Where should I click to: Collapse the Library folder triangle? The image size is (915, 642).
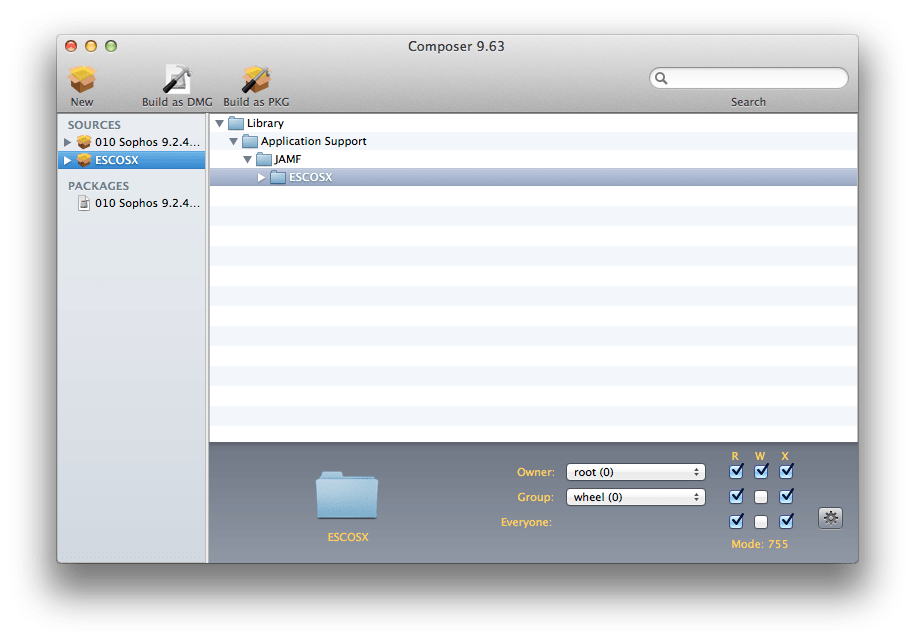tap(220, 124)
